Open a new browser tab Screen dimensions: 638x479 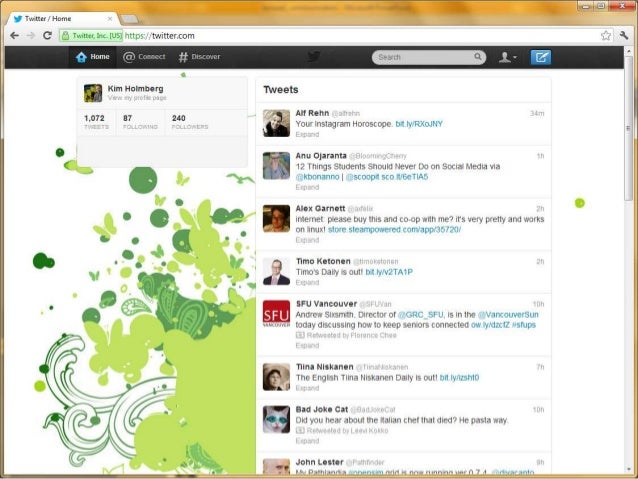click(130, 19)
